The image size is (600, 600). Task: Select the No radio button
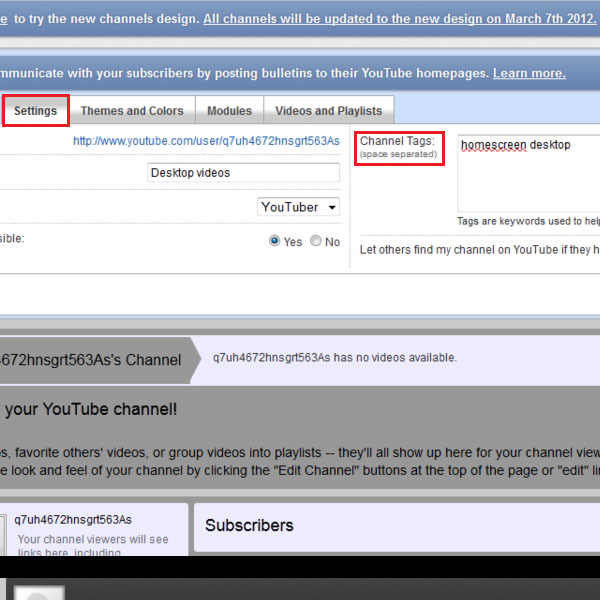click(x=316, y=241)
